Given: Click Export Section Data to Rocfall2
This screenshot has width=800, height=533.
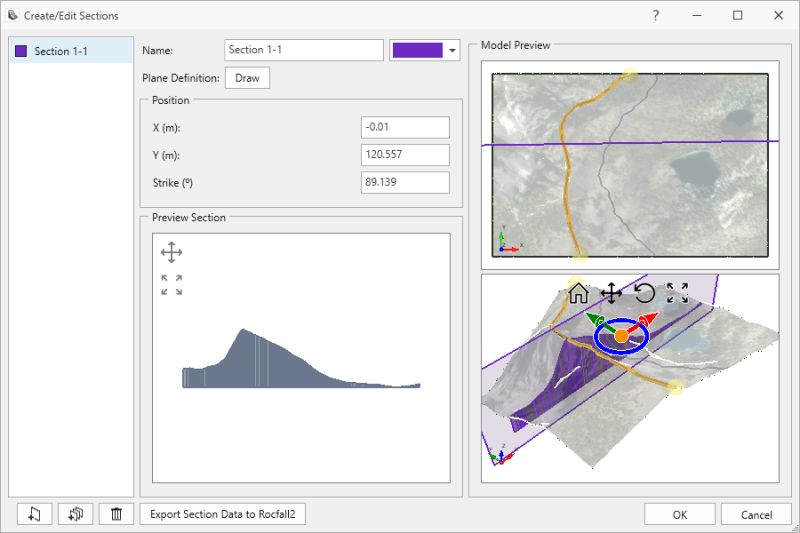Looking at the screenshot, I should point(222,514).
